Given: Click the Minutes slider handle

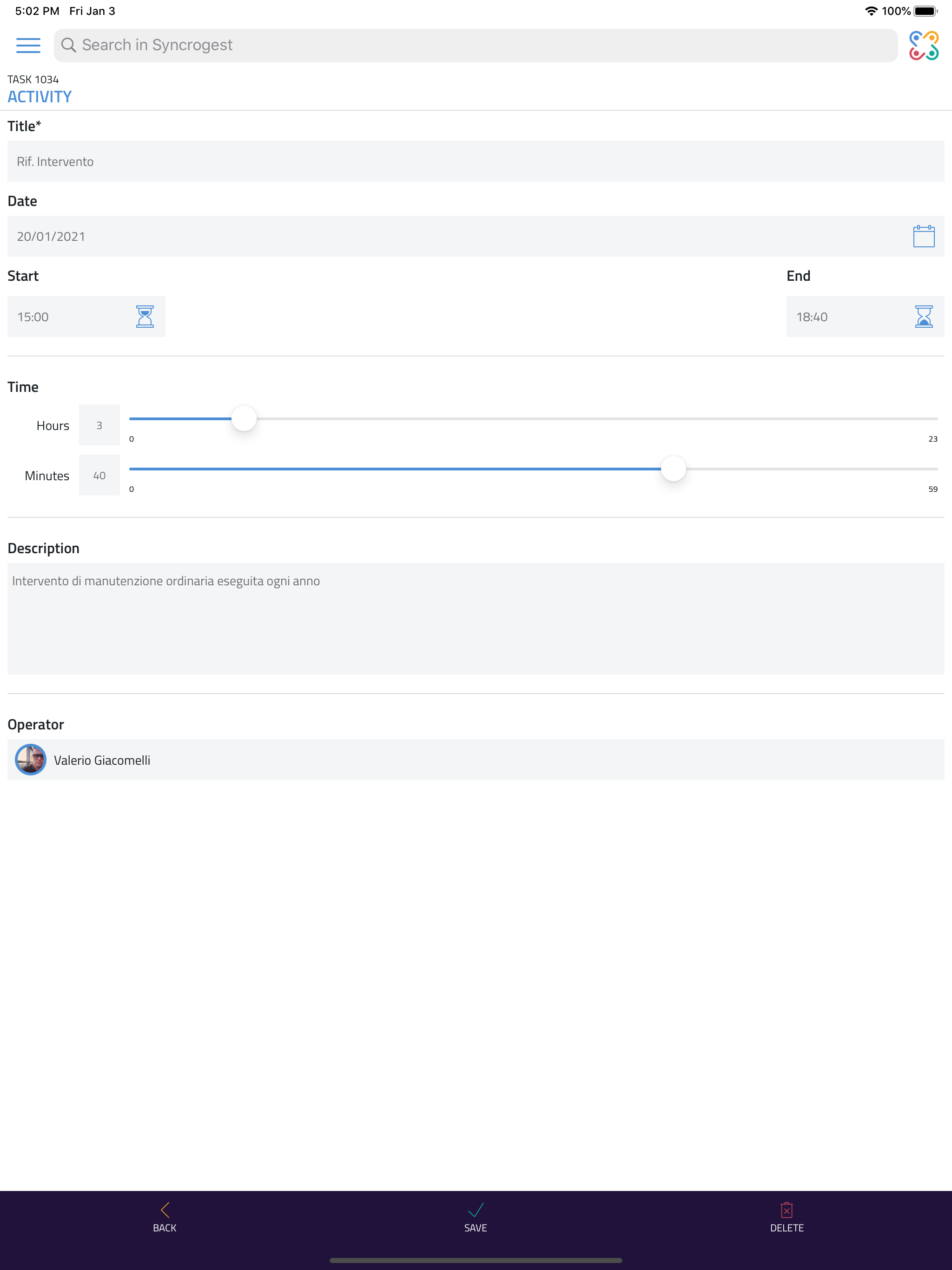Looking at the screenshot, I should click(674, 469).
